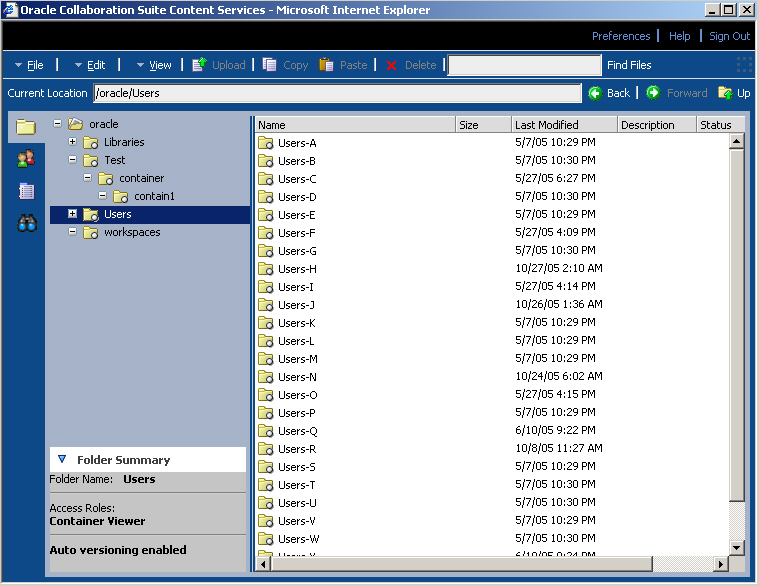This screenshot has width=759, height=586.
Task: Click the Internet Explorer title bar icon
Action: tap(10, 10)
